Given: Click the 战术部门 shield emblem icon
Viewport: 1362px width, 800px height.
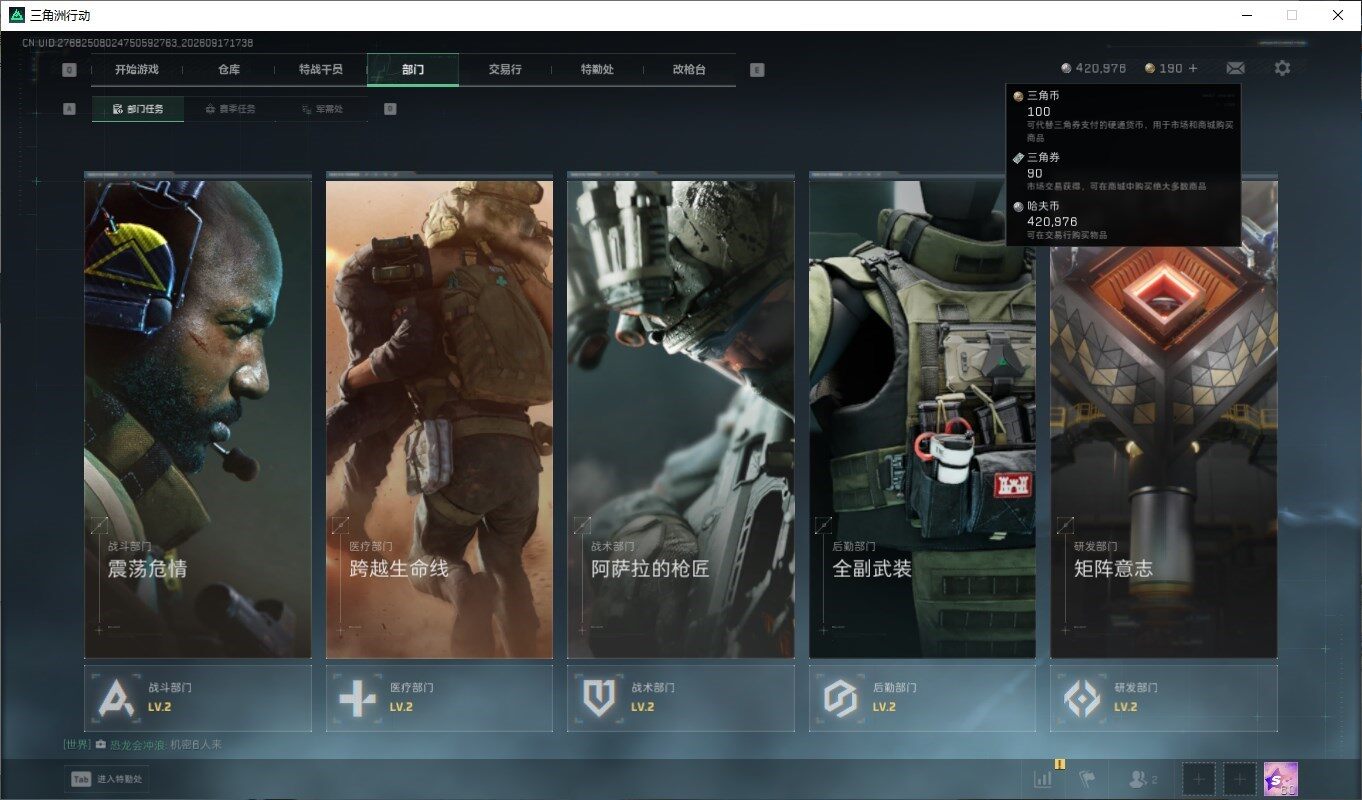Looking at the screenshot, I should tap(599, 698).
